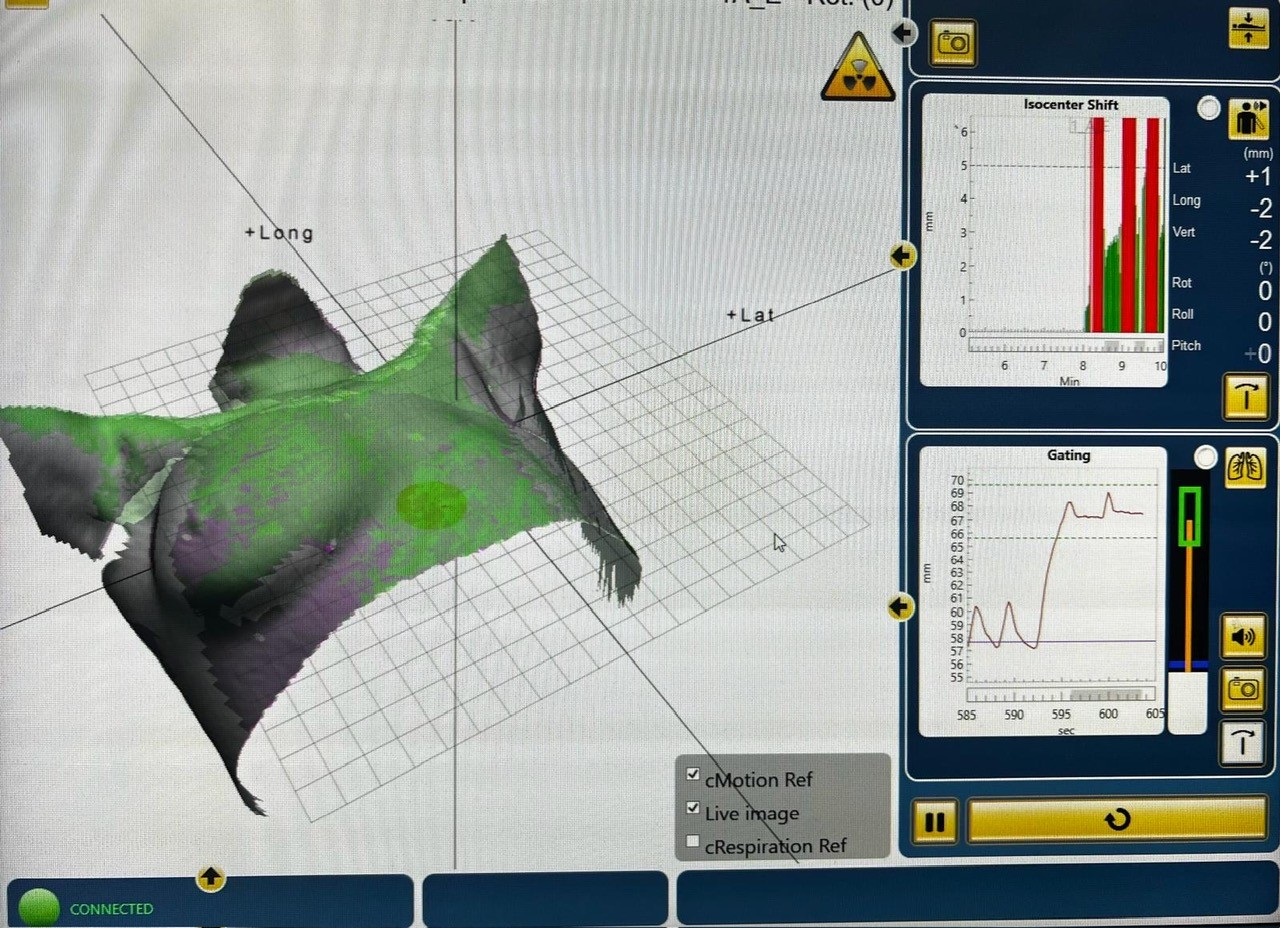1280x928 pixels.
Task: Click the lungs icon beside the Gating graph
Action: (1245, 466)
